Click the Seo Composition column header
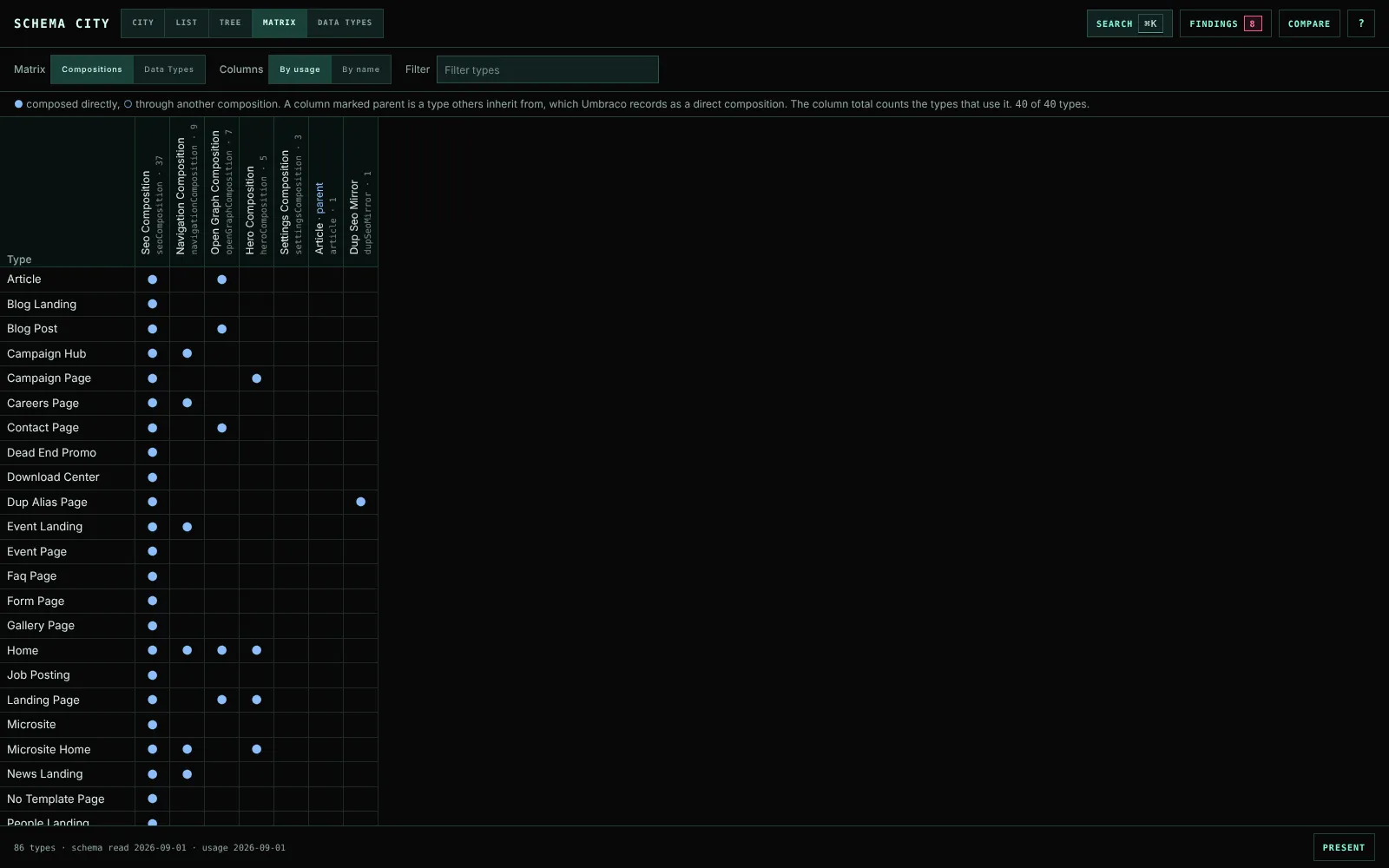The width and height of the screenshot is (1389, 868). tap(152, 192)
